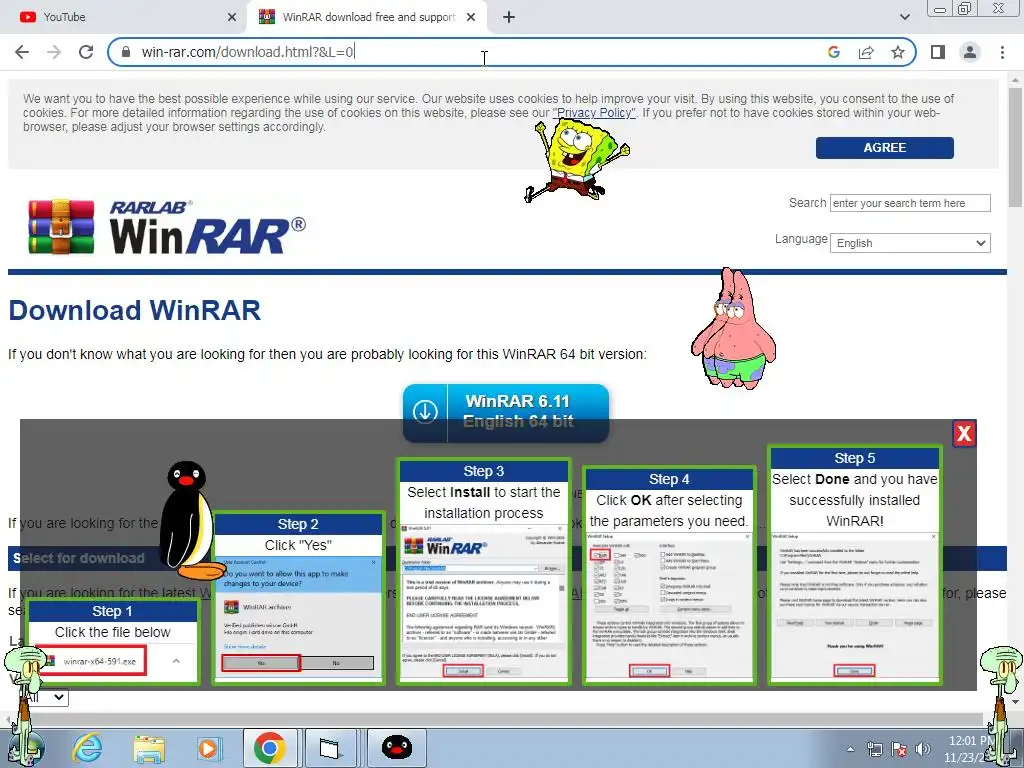
Task: Switch to the YouTube tab
Action: (124, 17)
